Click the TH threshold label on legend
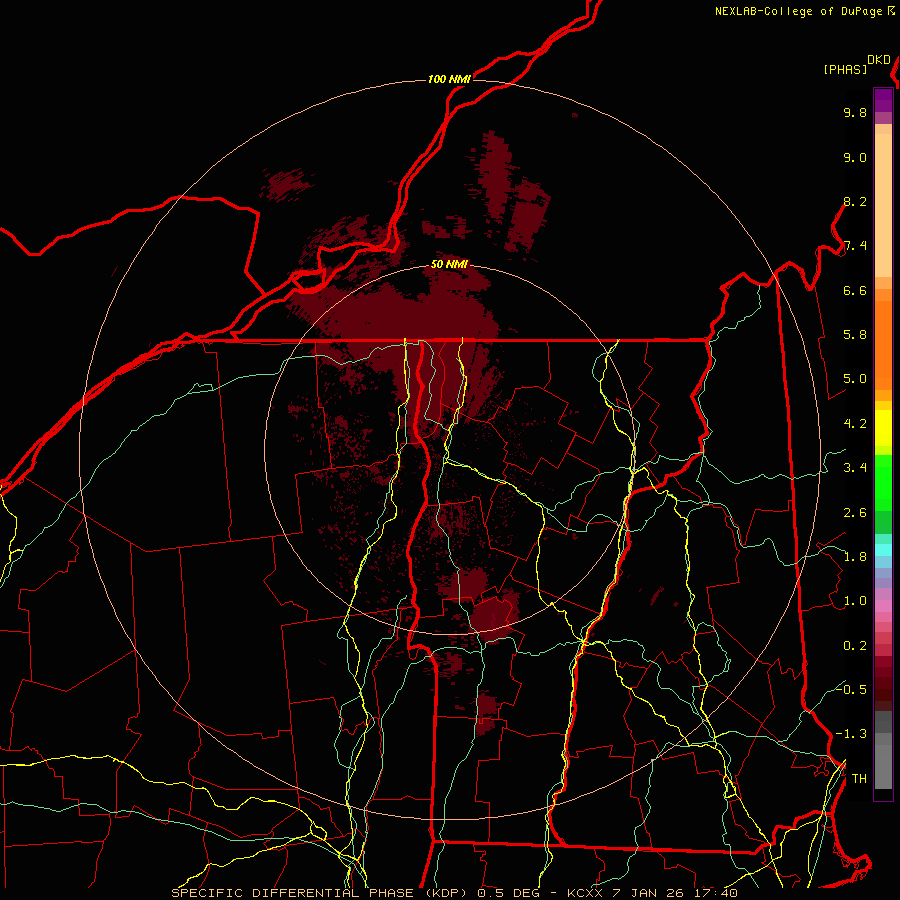Screen dimensions: 900x900 click(x=859, y=779)
